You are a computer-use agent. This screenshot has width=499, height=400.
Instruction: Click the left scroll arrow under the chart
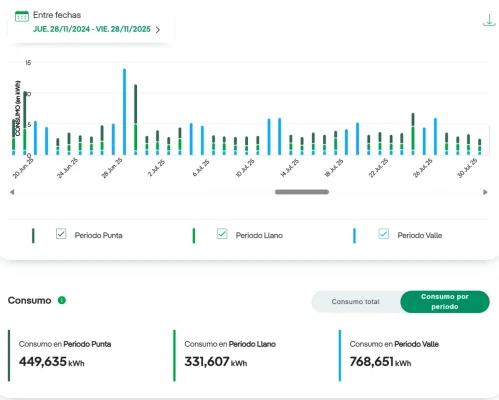pyautogui.click(x=12, y=192)
